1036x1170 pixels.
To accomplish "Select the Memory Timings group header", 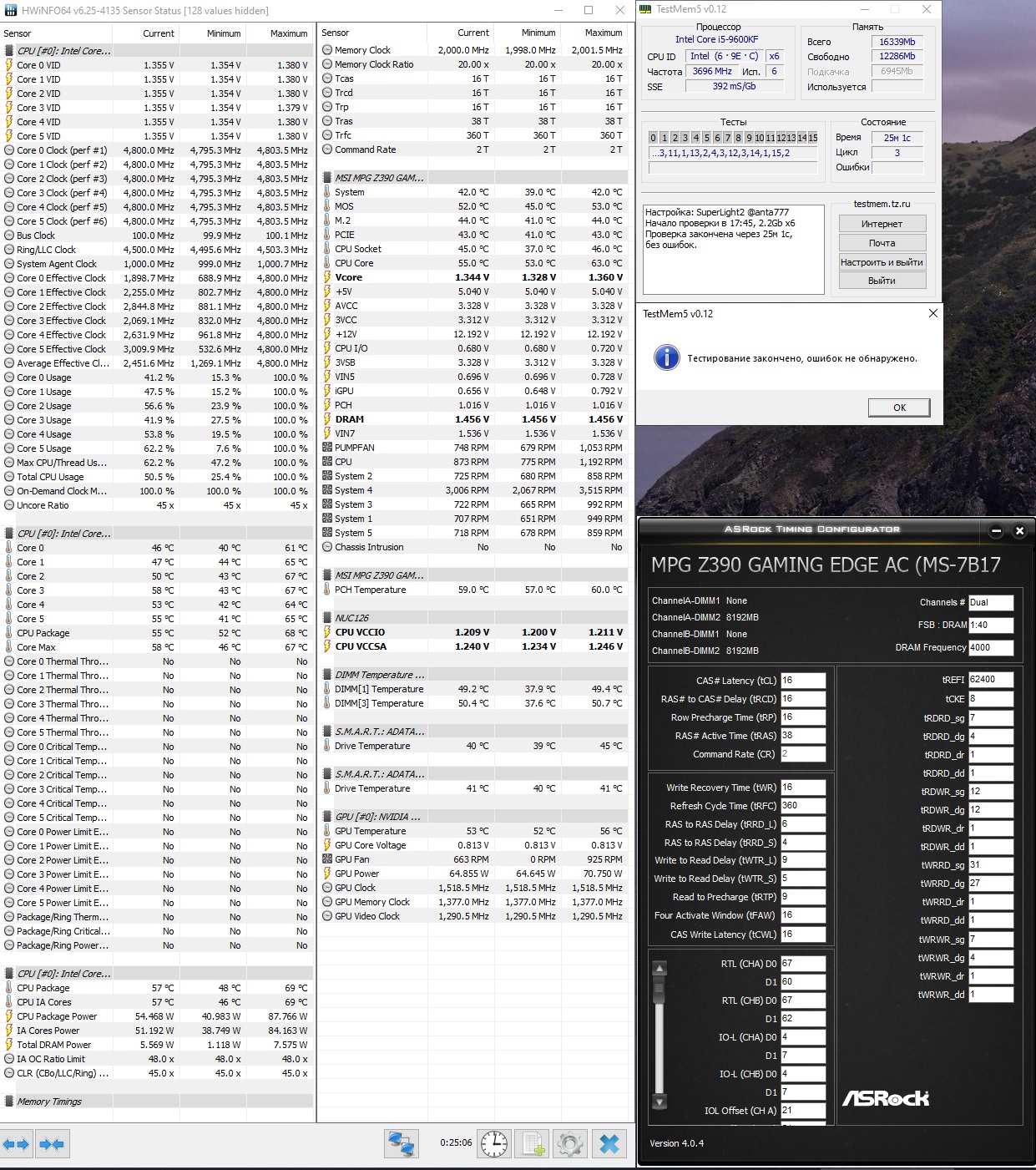I will (157, 1102).
